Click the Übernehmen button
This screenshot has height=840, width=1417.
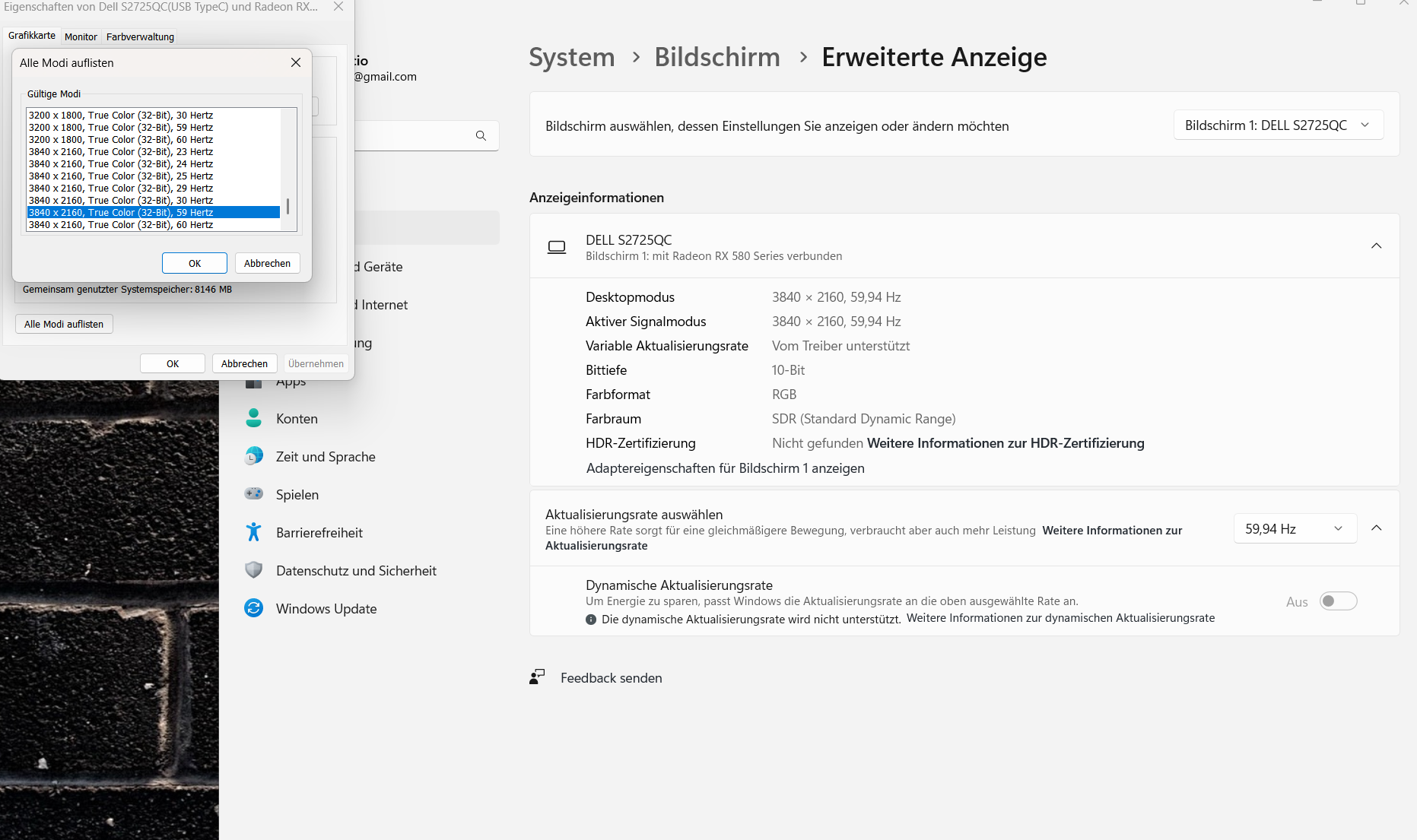click(x=316, y=363)
